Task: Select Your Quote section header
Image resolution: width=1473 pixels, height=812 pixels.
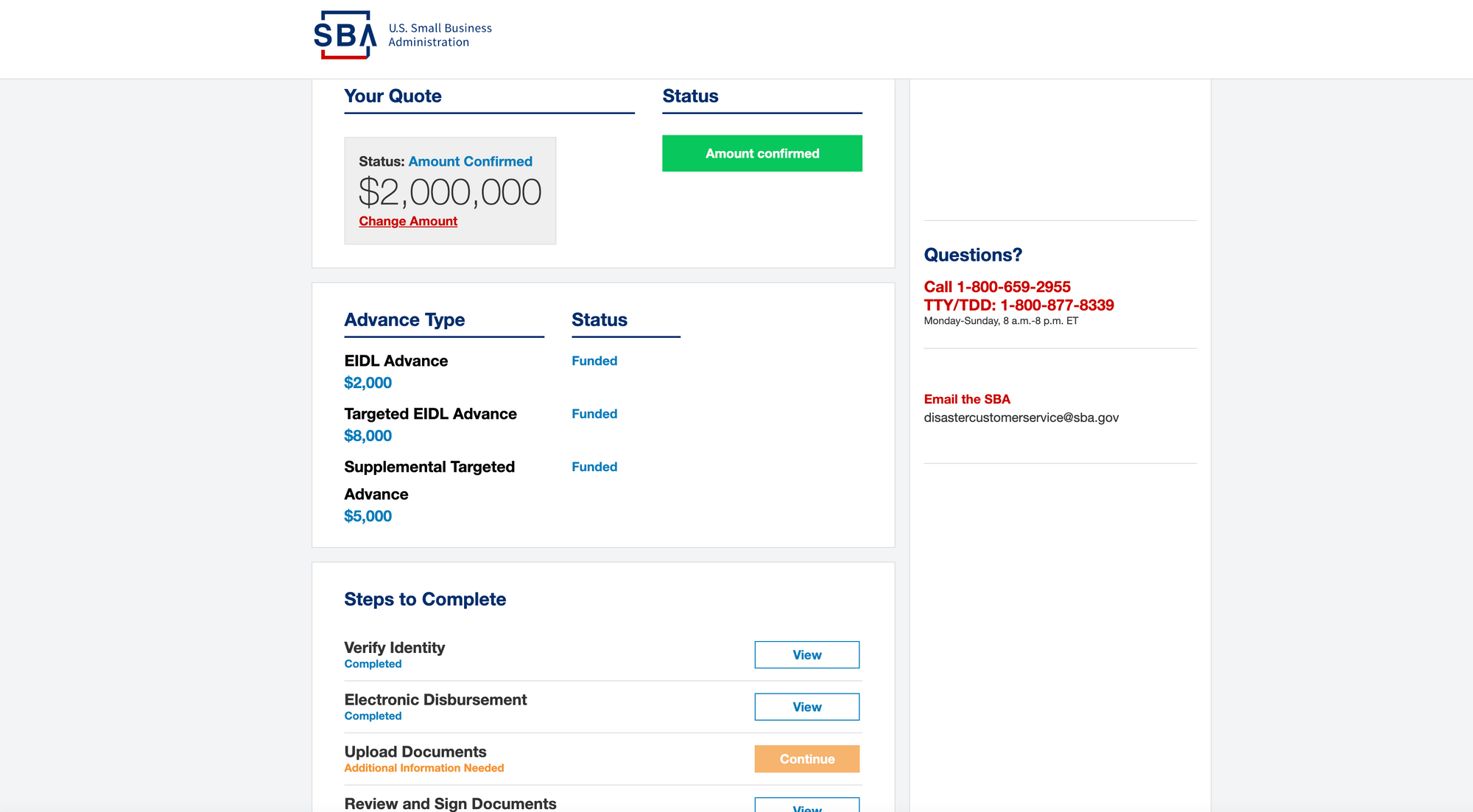Action: [x=392, y=96]
